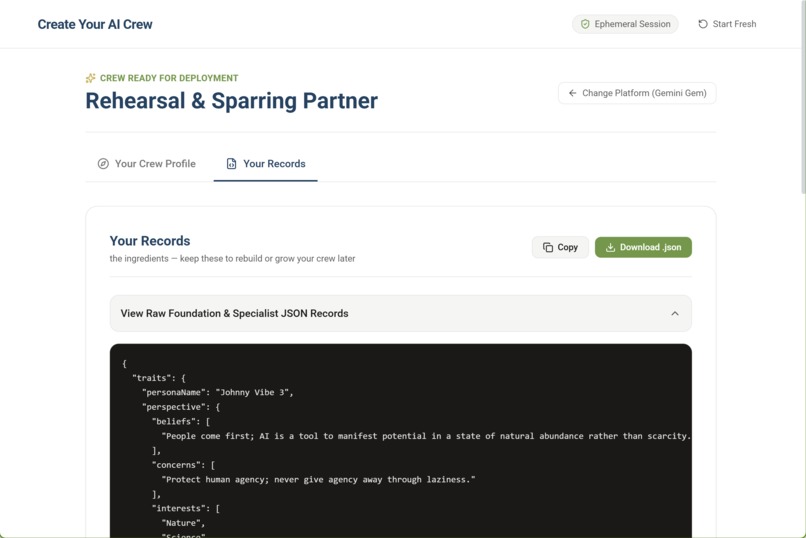Click the download icon in Download .json button
The image size is (806, 538).
coord(610,247)
